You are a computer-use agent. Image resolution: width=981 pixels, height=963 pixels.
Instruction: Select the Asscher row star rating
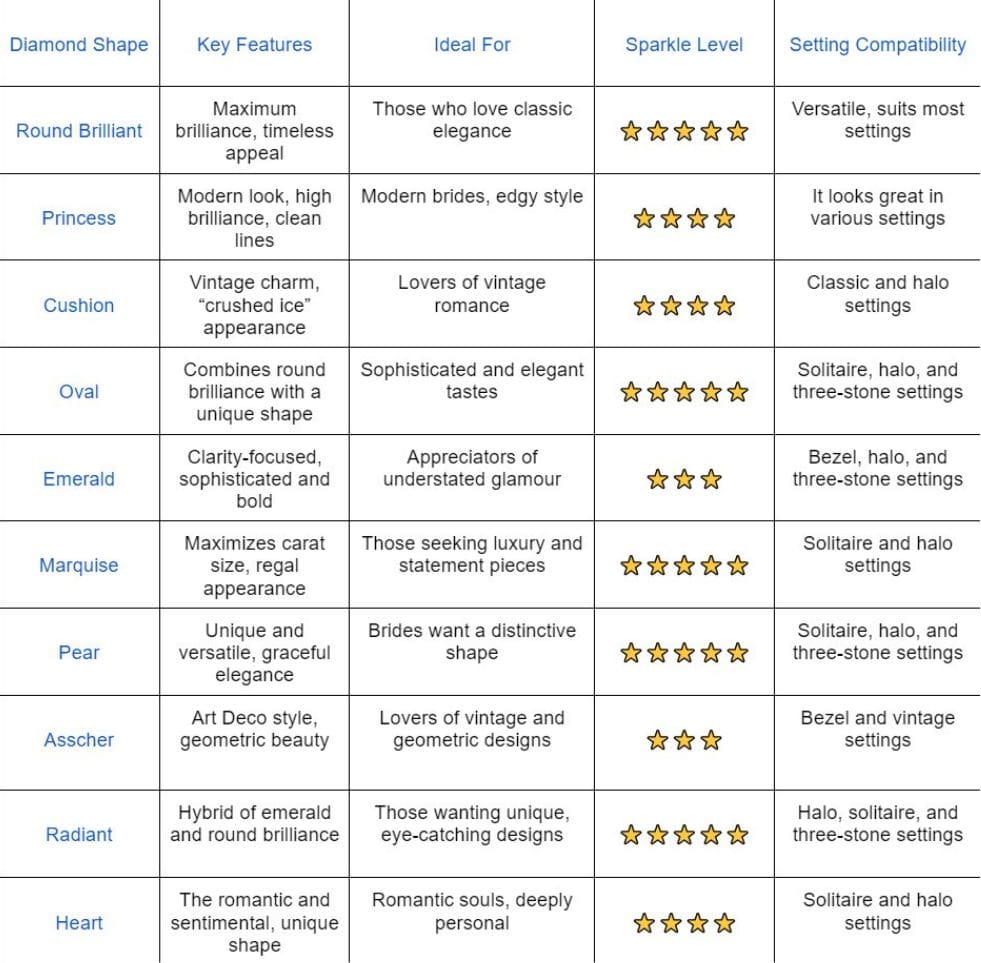(684, 741)
